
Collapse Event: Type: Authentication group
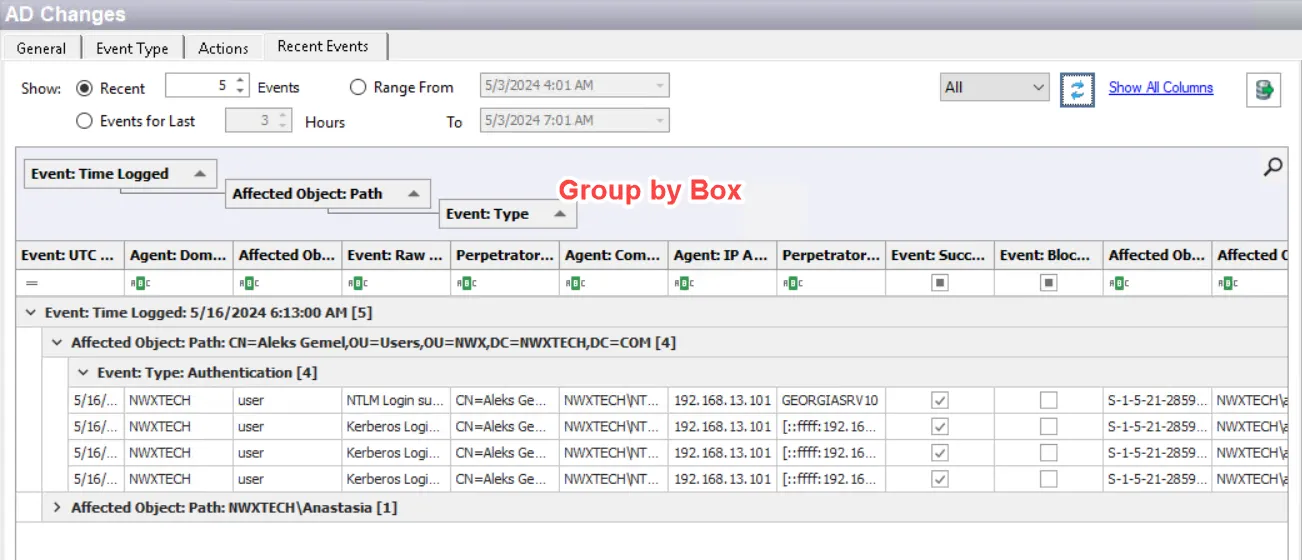[83, 373]
